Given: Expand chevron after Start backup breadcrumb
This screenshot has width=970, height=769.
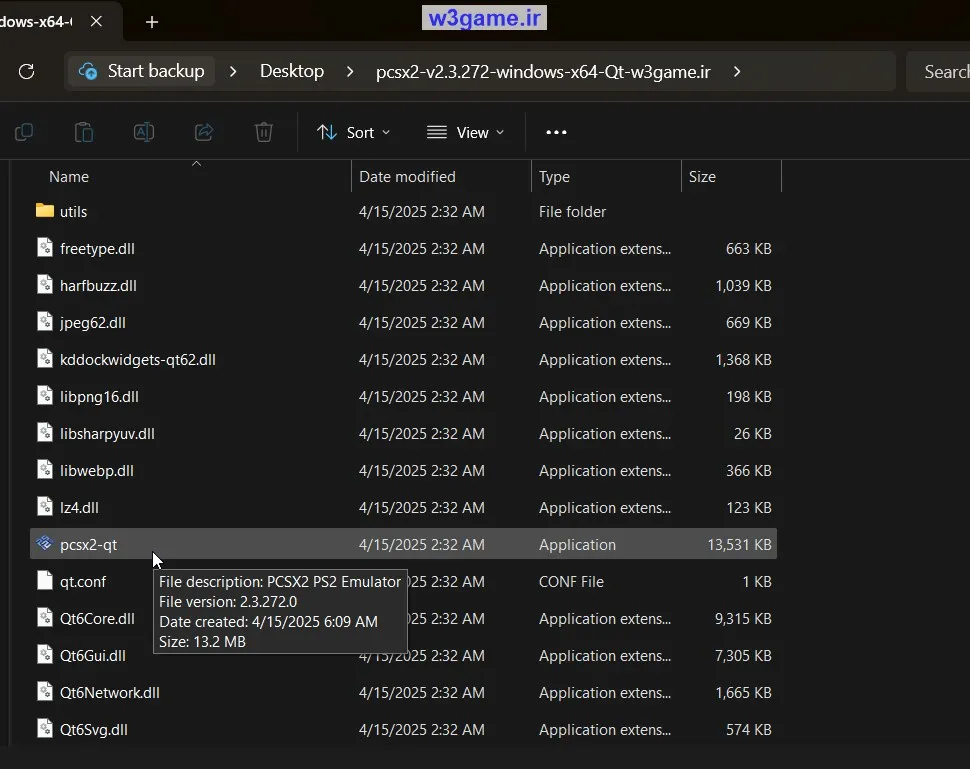Looking at the screenshot, I should (233, 72).
